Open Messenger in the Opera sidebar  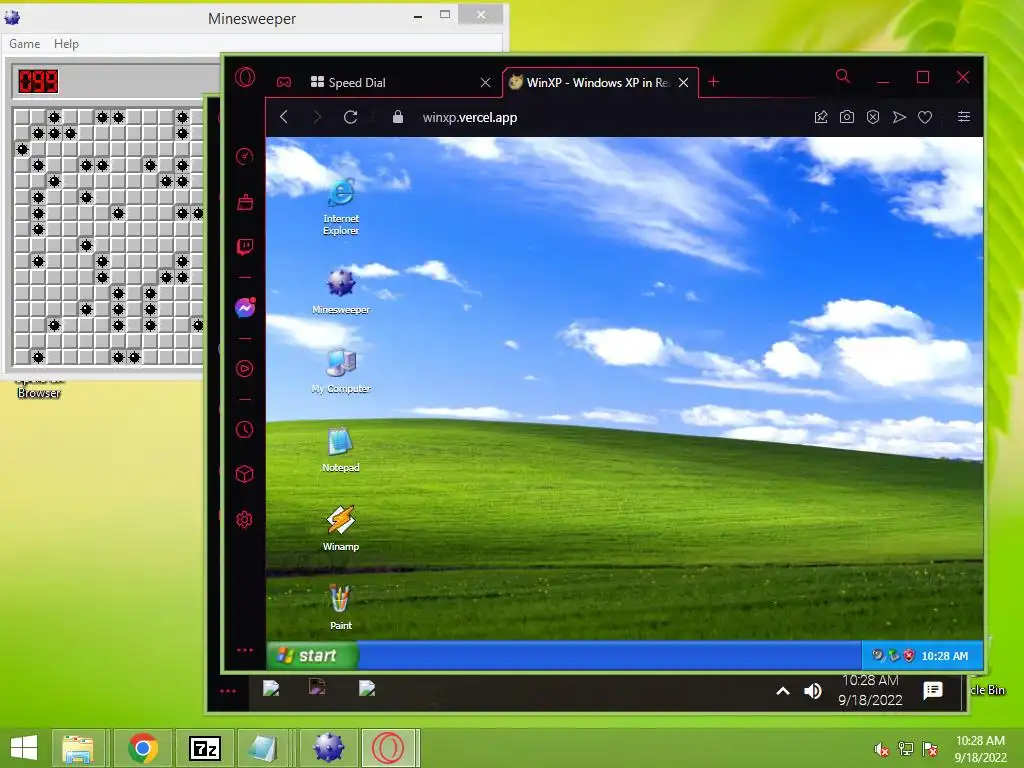[245, 308]
